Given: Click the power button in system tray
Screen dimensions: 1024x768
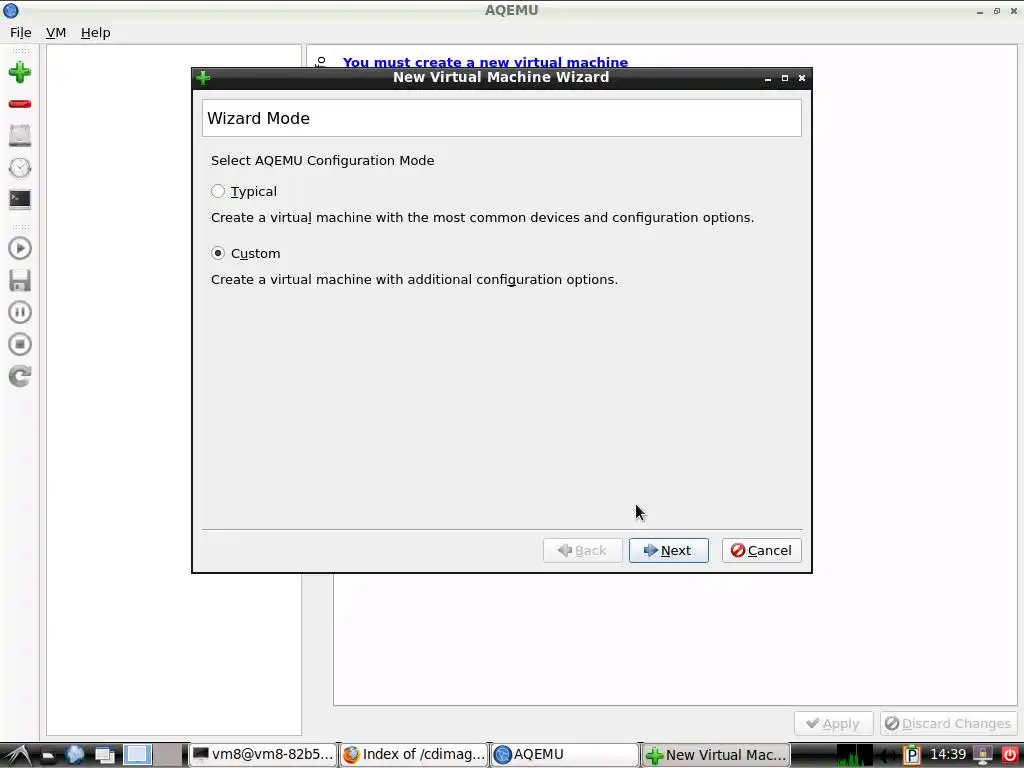Looking at the screenshot, I should pyautogui.click(x=1010, y=755).
